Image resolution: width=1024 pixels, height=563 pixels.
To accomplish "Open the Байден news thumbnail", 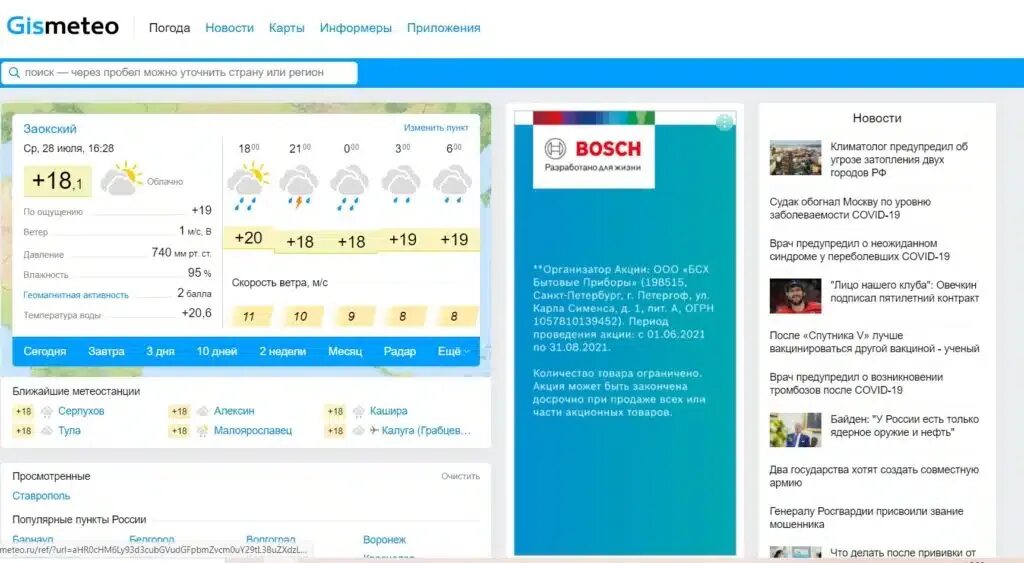I will [795, 430].
